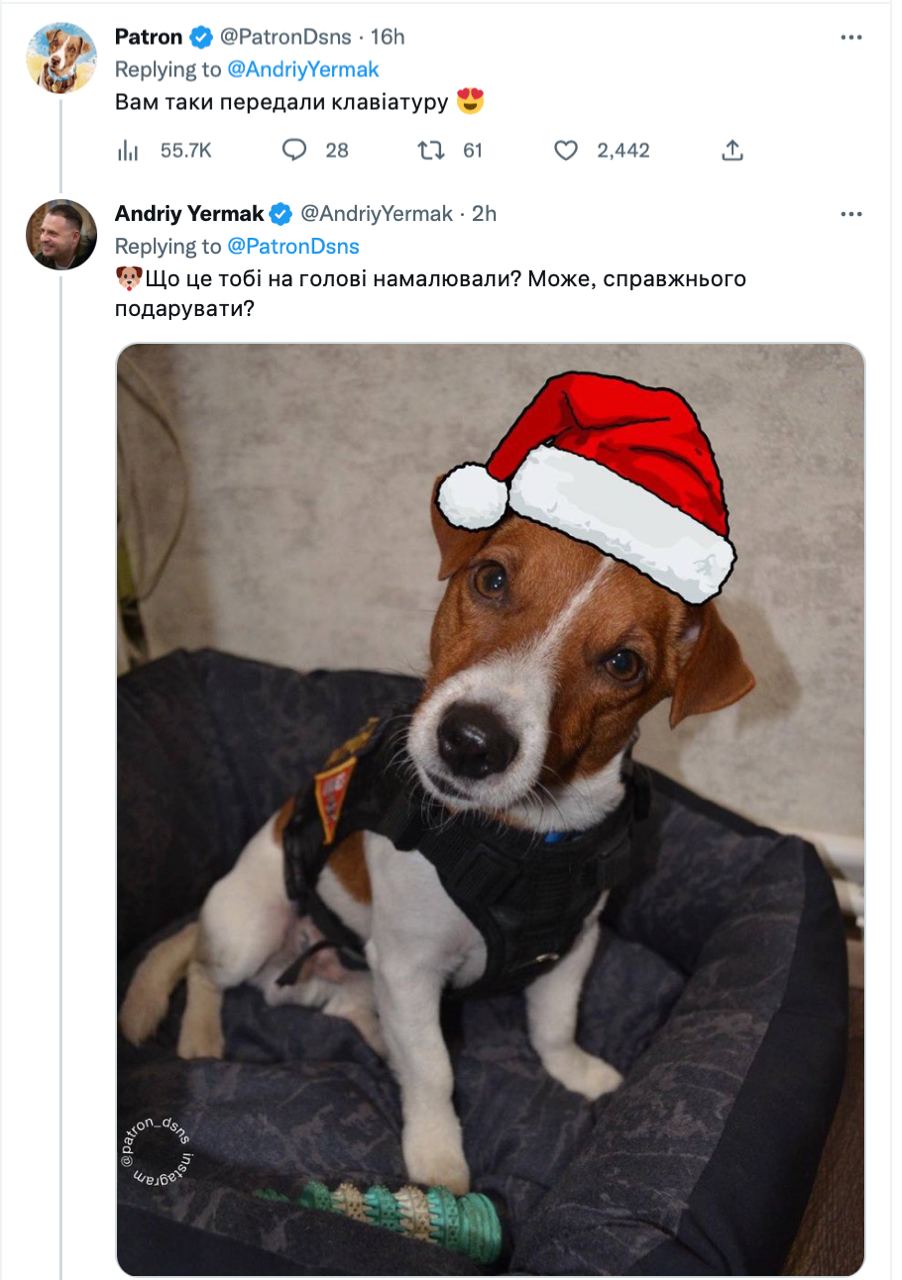Viewport: 902px width, 1280px height.
Task: Click the @PatronDsns mention in Yermak's reply
Action: [x=293, y=246]
